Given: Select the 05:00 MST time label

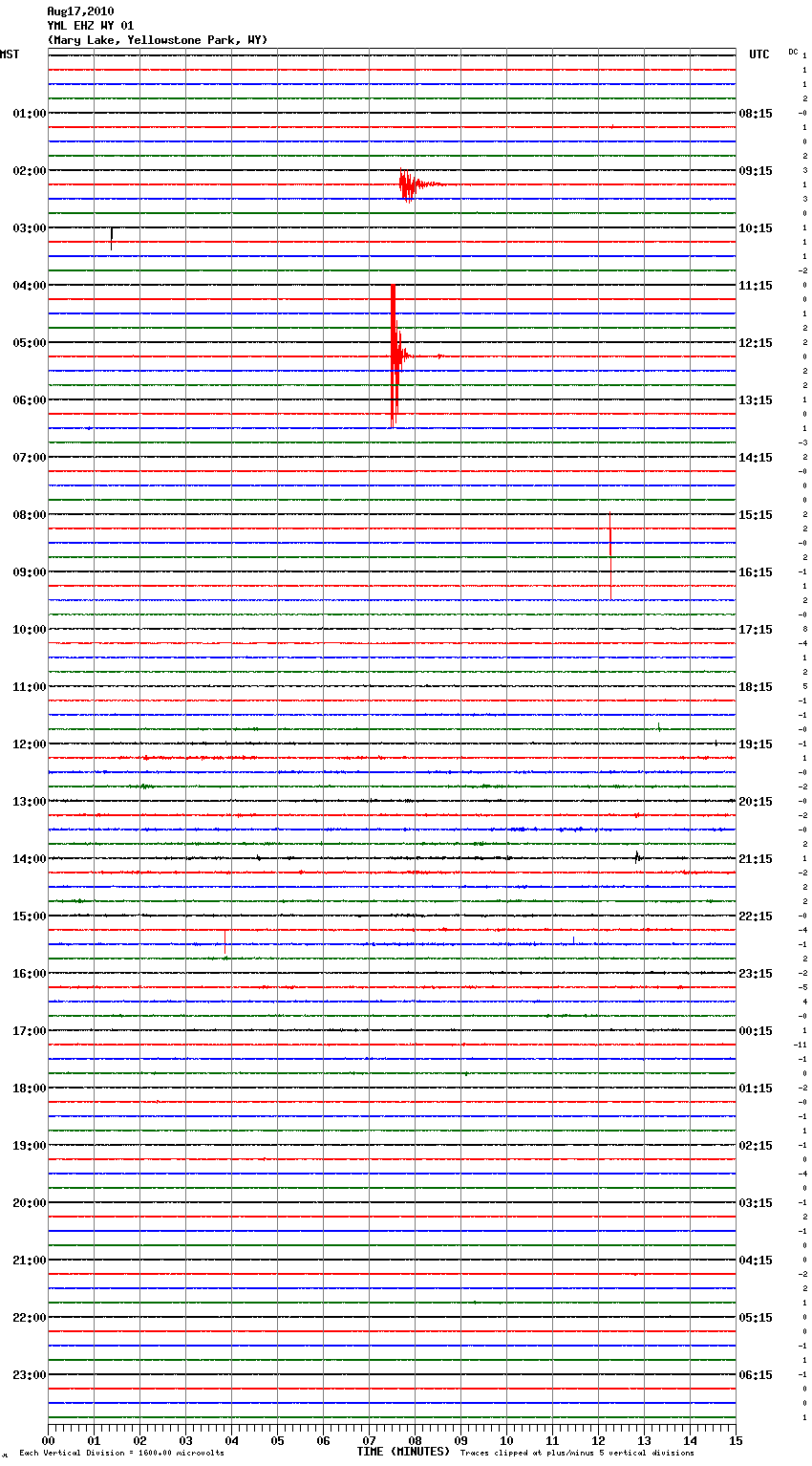Looking at the screenshot, I should click(29, 343).
